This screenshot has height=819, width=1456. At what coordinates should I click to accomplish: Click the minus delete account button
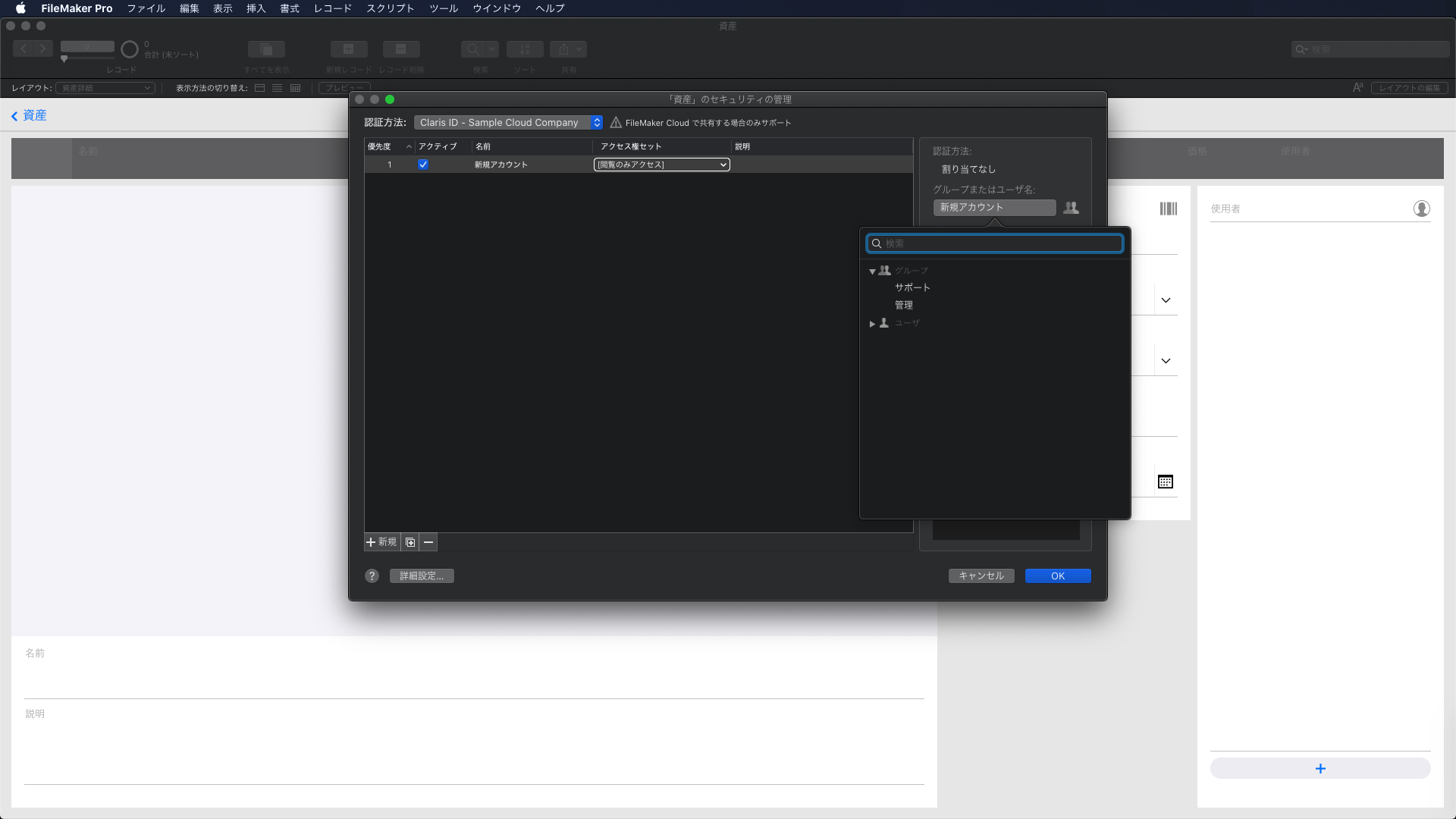(428, 542)
